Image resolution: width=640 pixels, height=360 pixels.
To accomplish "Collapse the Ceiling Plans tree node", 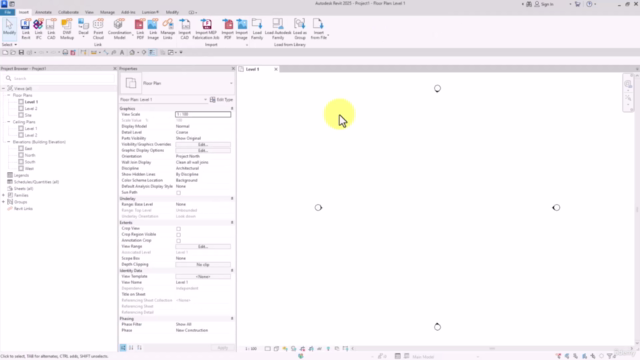I will coord(9,122).
